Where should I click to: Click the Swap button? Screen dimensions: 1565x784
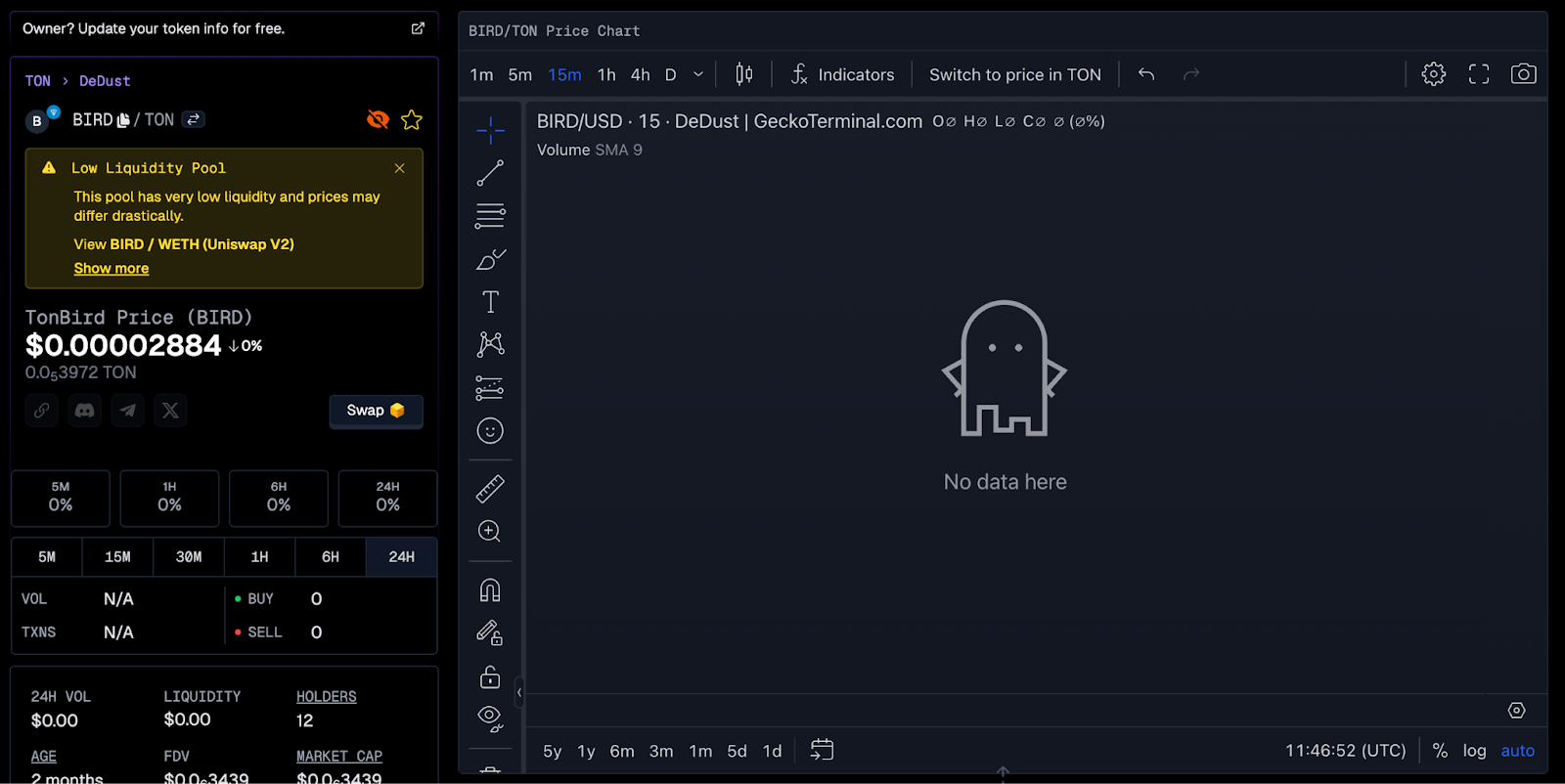coord(376,411)
